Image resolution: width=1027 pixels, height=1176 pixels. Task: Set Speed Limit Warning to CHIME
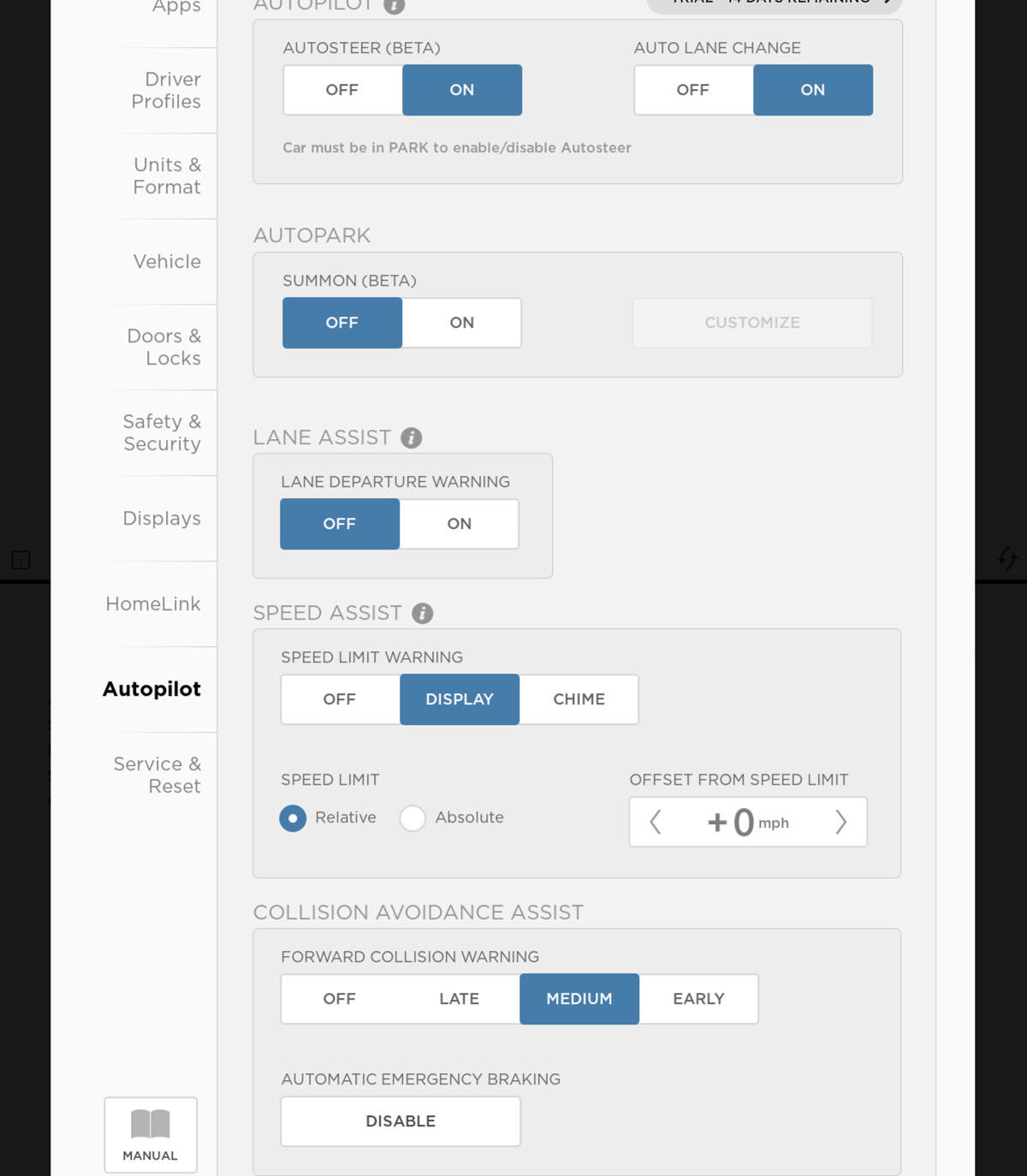[x=579, y=699]
